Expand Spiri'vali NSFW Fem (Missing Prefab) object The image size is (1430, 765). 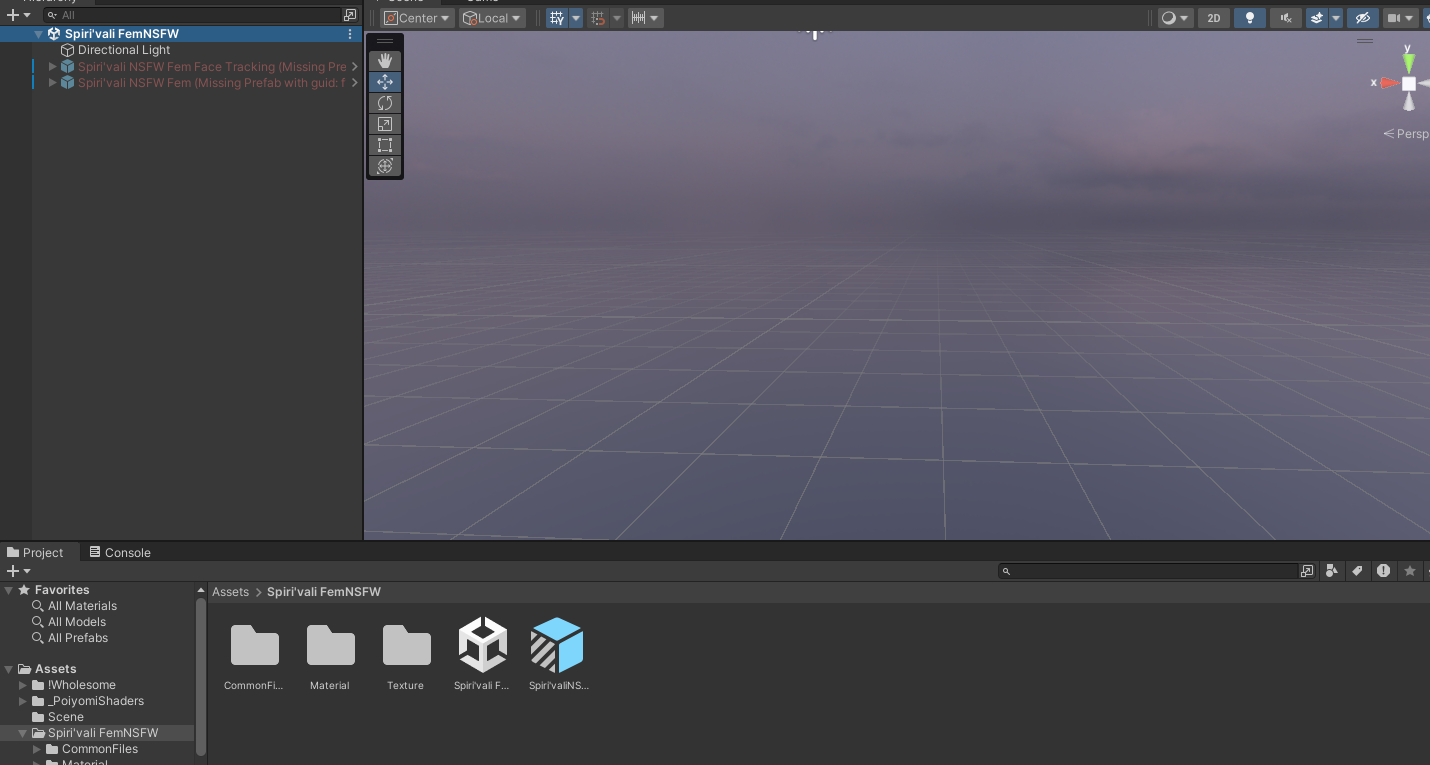pos(53,83)
